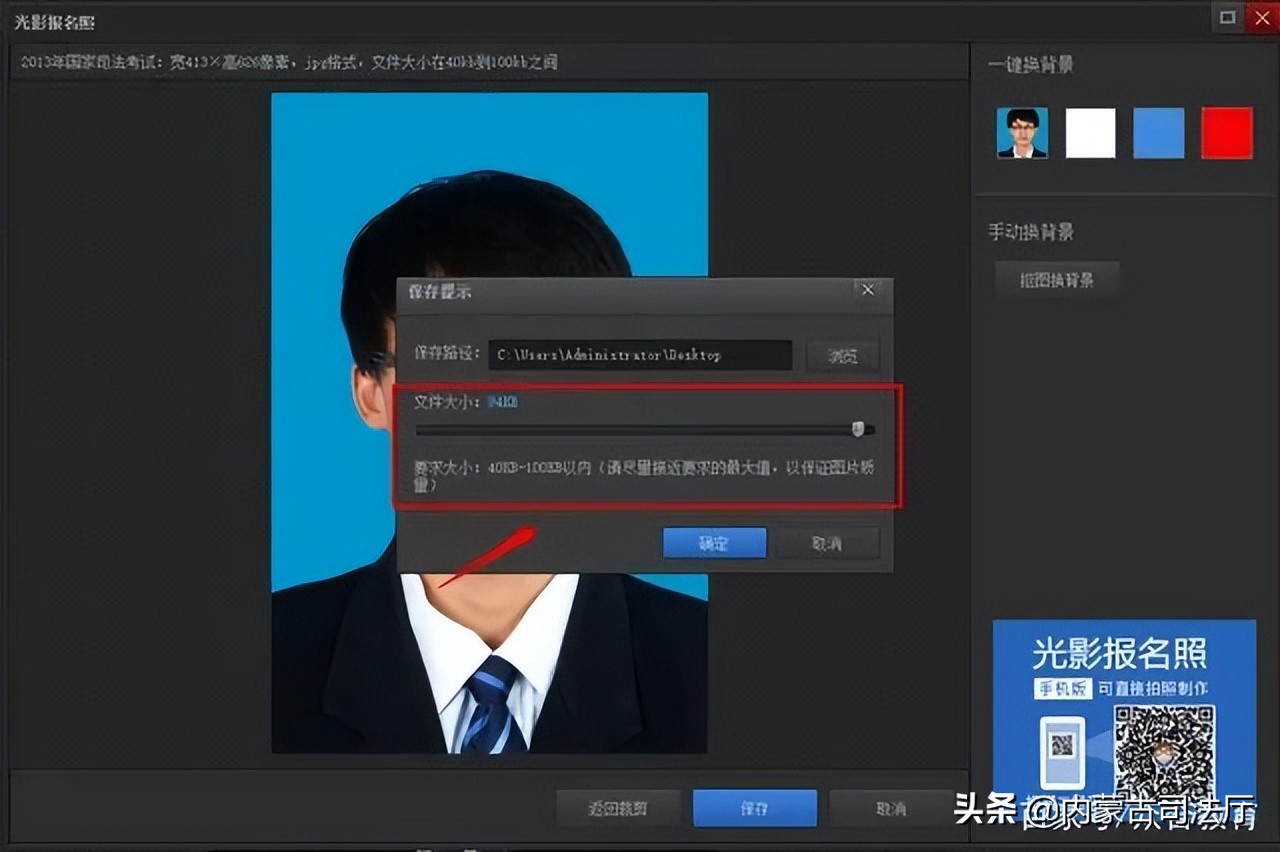Click the maximize icon on the title bar
Viewport: 1280px width, 852px height.
tap(1227, 17)
